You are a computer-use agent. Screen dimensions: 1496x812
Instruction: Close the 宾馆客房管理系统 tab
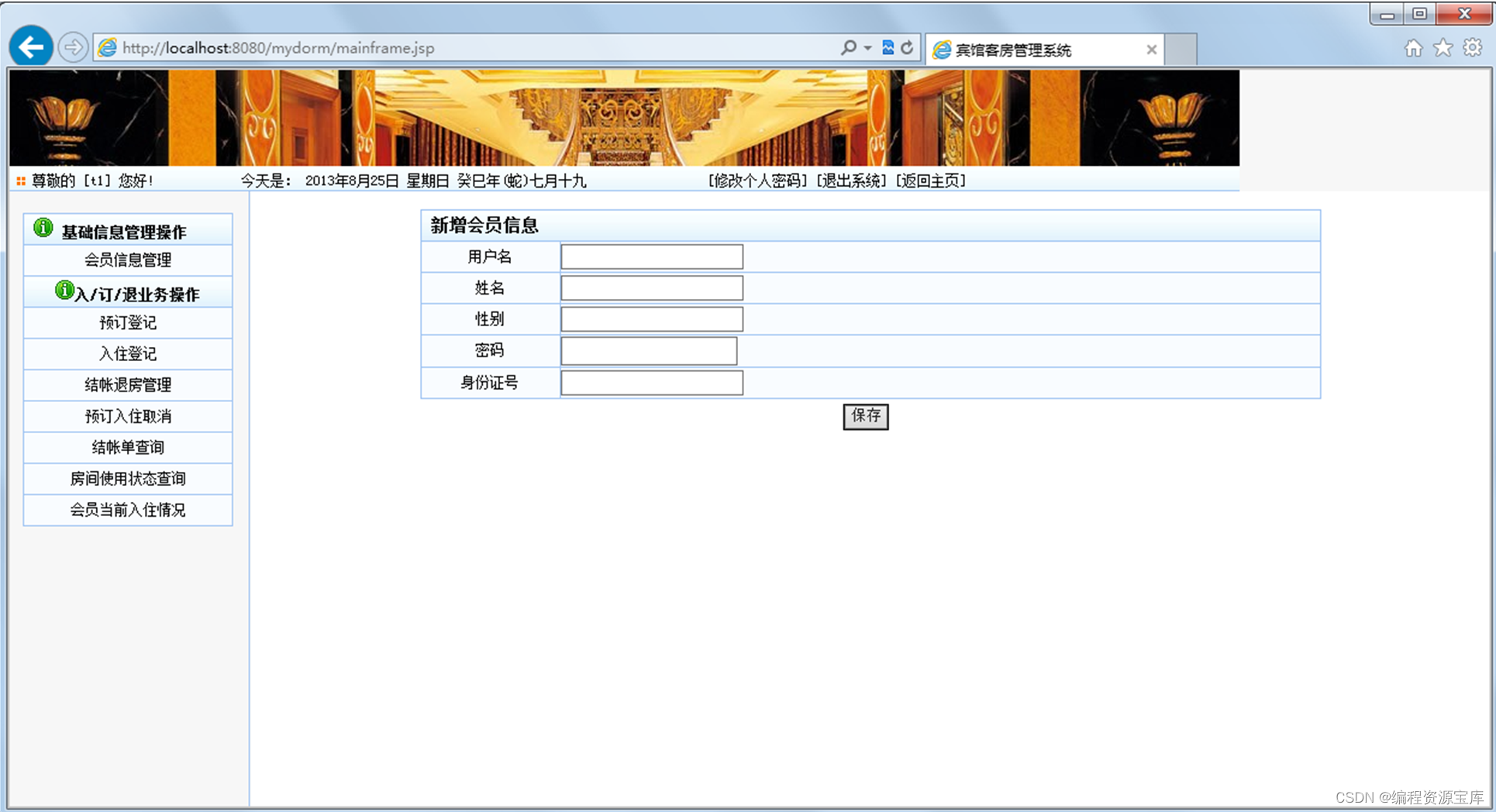coord(1152,50)
